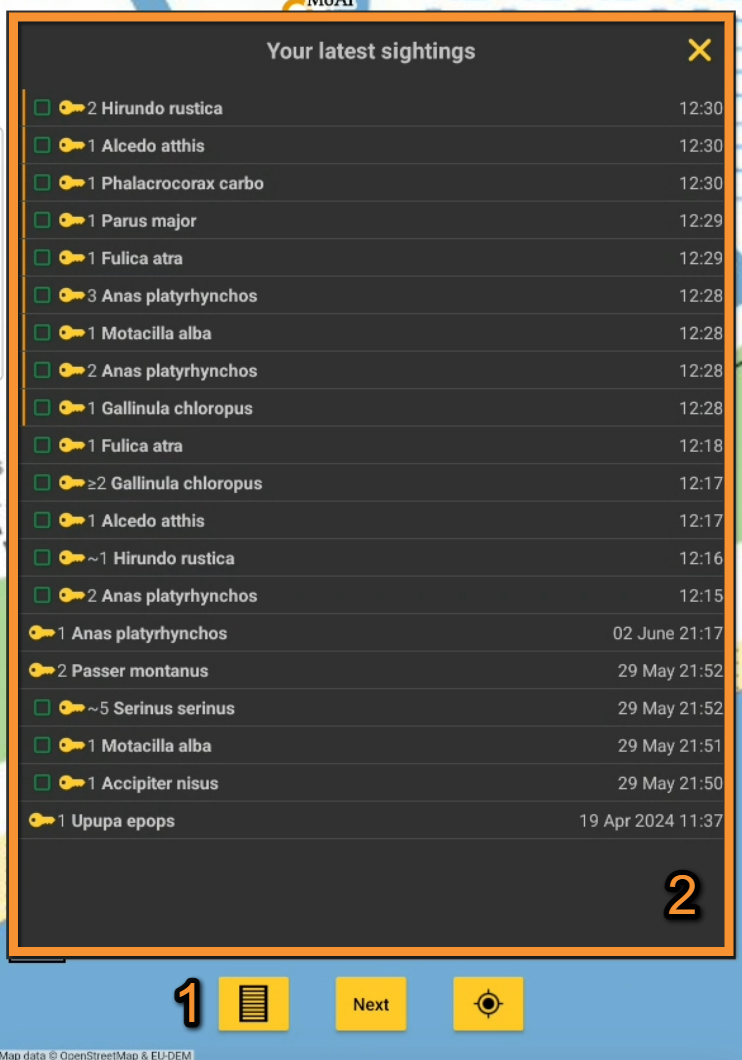The width and height of the screenshot is (742, 1060).
Task: Tick checkbox for 2 Hirundo rustica 12:30
Action: [42, 108]
